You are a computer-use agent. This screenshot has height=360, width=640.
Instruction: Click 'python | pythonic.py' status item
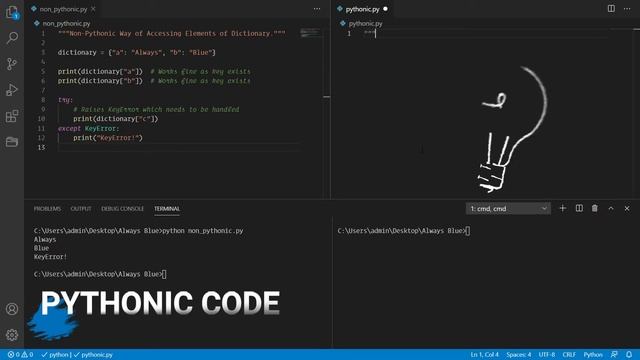(77, 355)
